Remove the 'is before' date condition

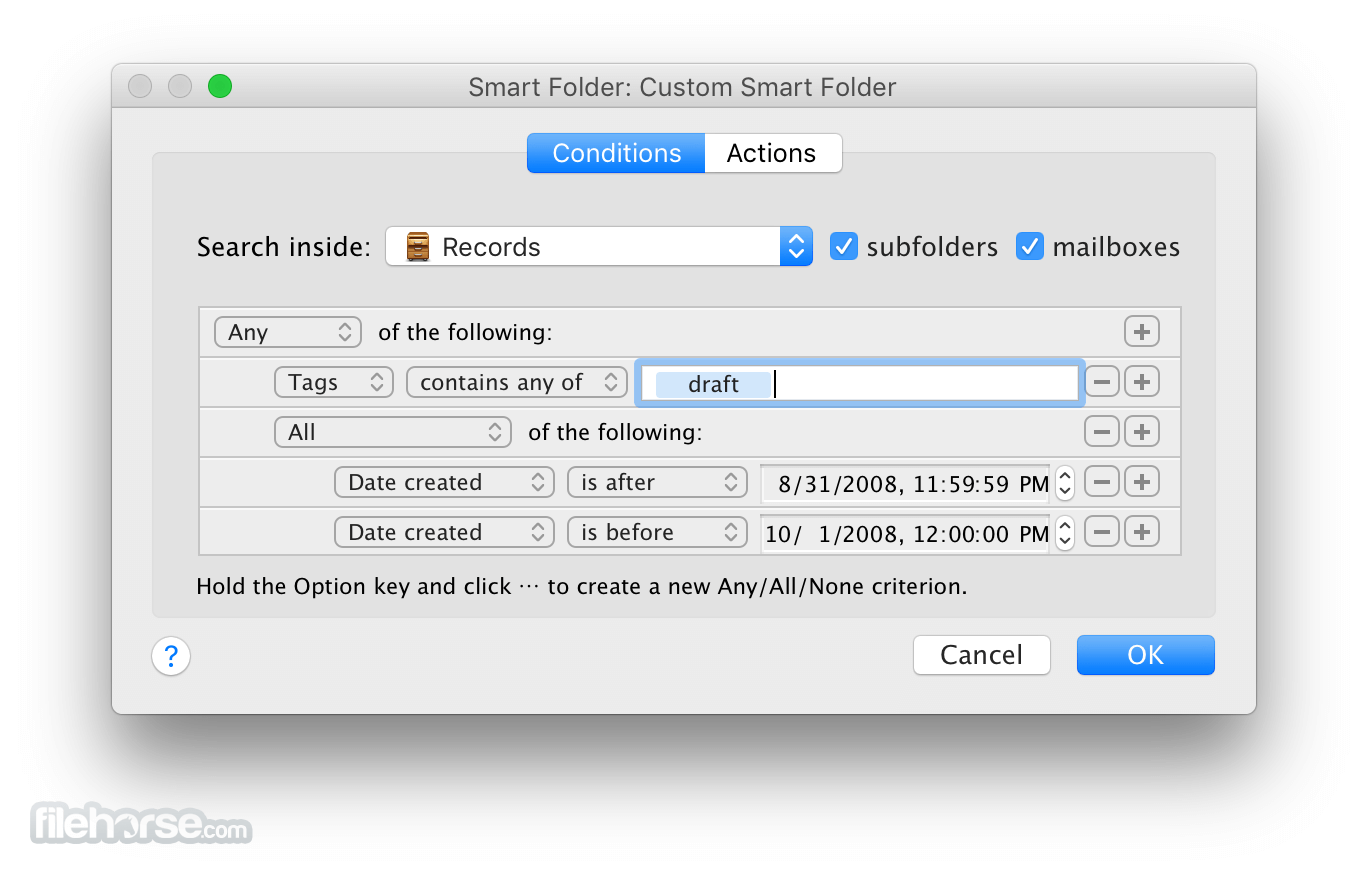coord(1101,532)
